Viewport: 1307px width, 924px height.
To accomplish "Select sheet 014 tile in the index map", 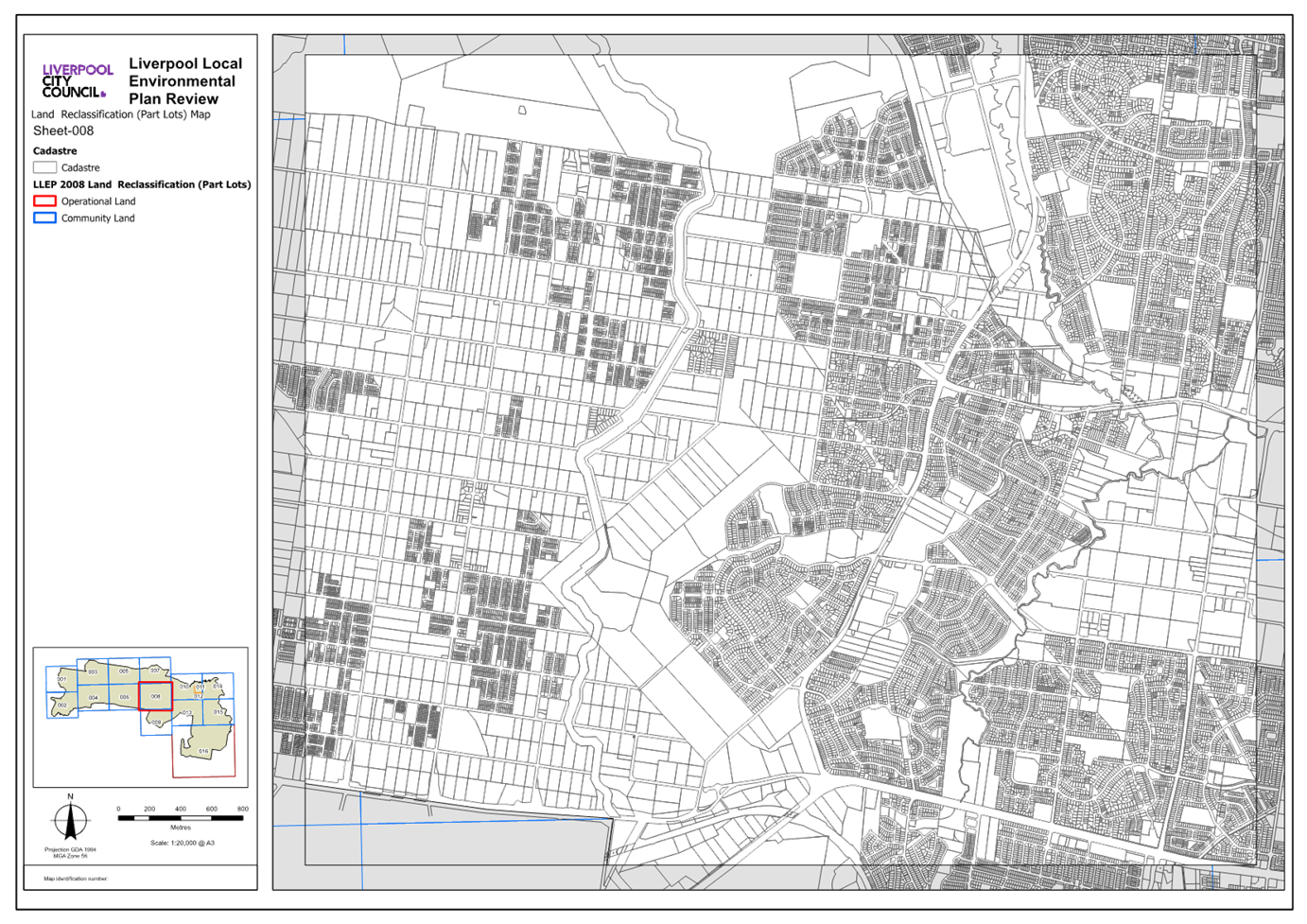I will [218, 686].
